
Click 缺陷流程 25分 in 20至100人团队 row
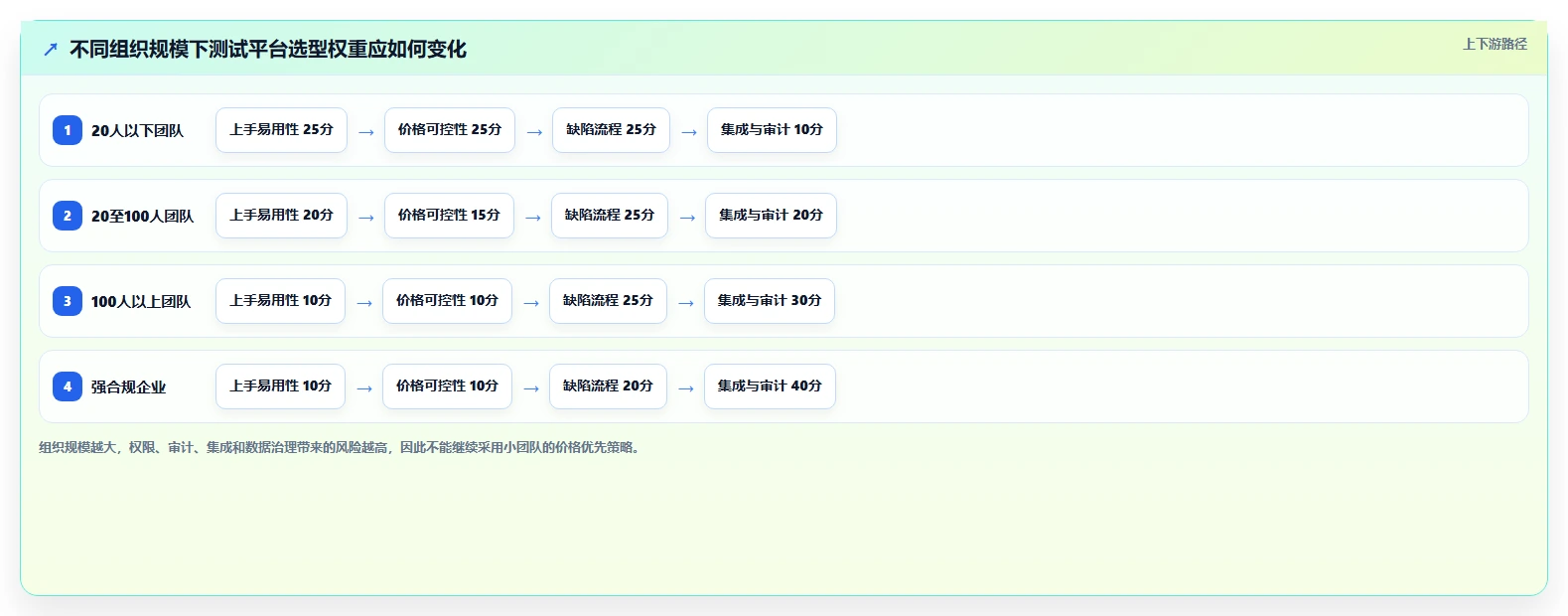click(610, 216)
